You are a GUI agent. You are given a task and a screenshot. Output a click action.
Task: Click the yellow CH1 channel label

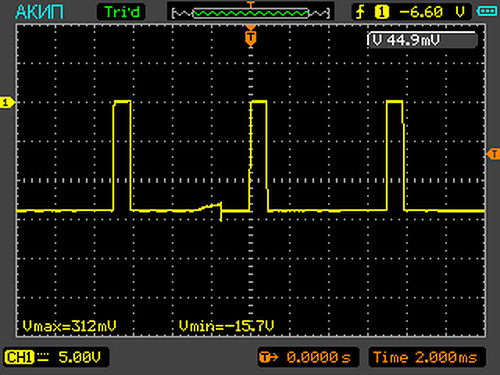(x=19, y=357)
